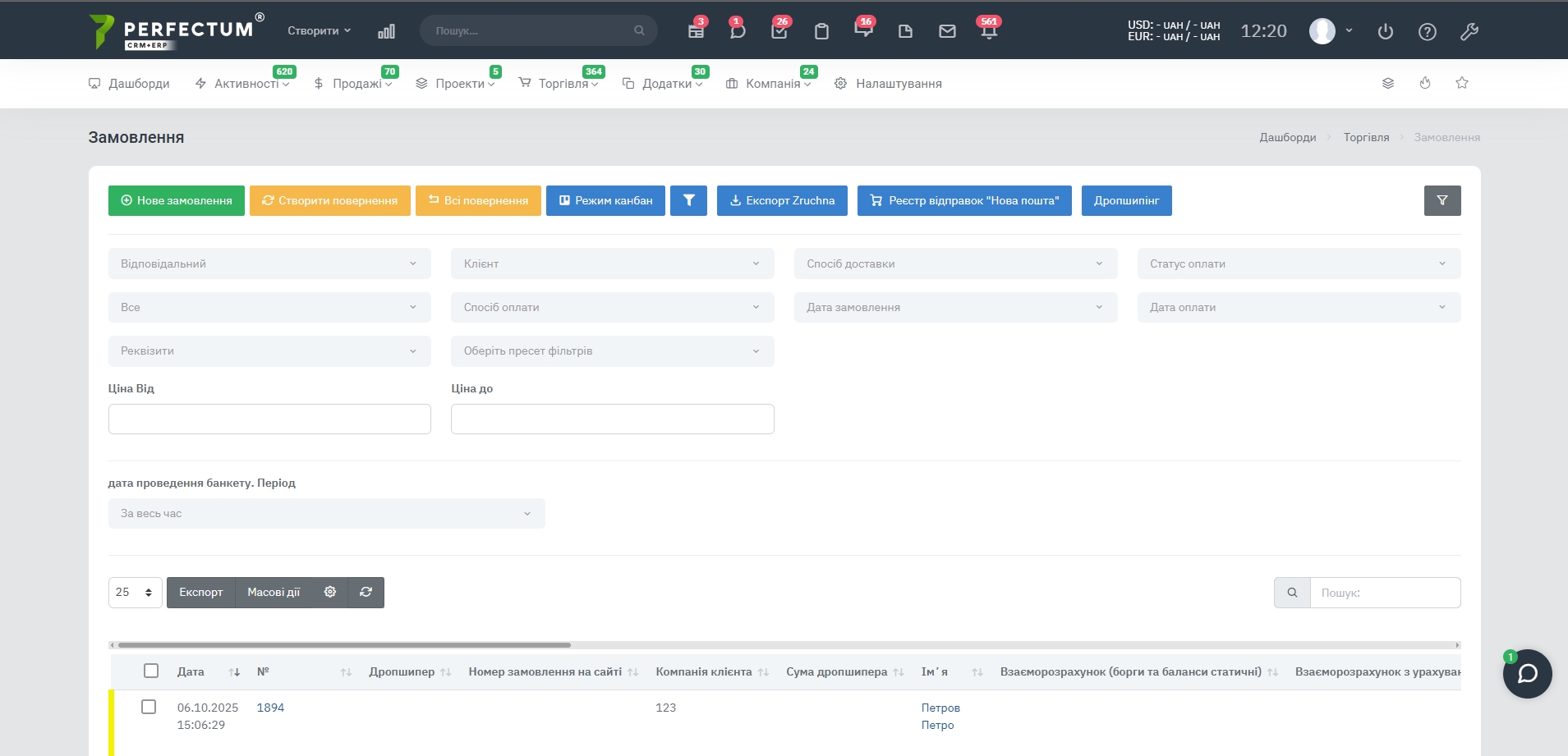Click the power logout icon
This screenshot has height=756, width=1568.
pyautogui.click(x=1385, y=31)
